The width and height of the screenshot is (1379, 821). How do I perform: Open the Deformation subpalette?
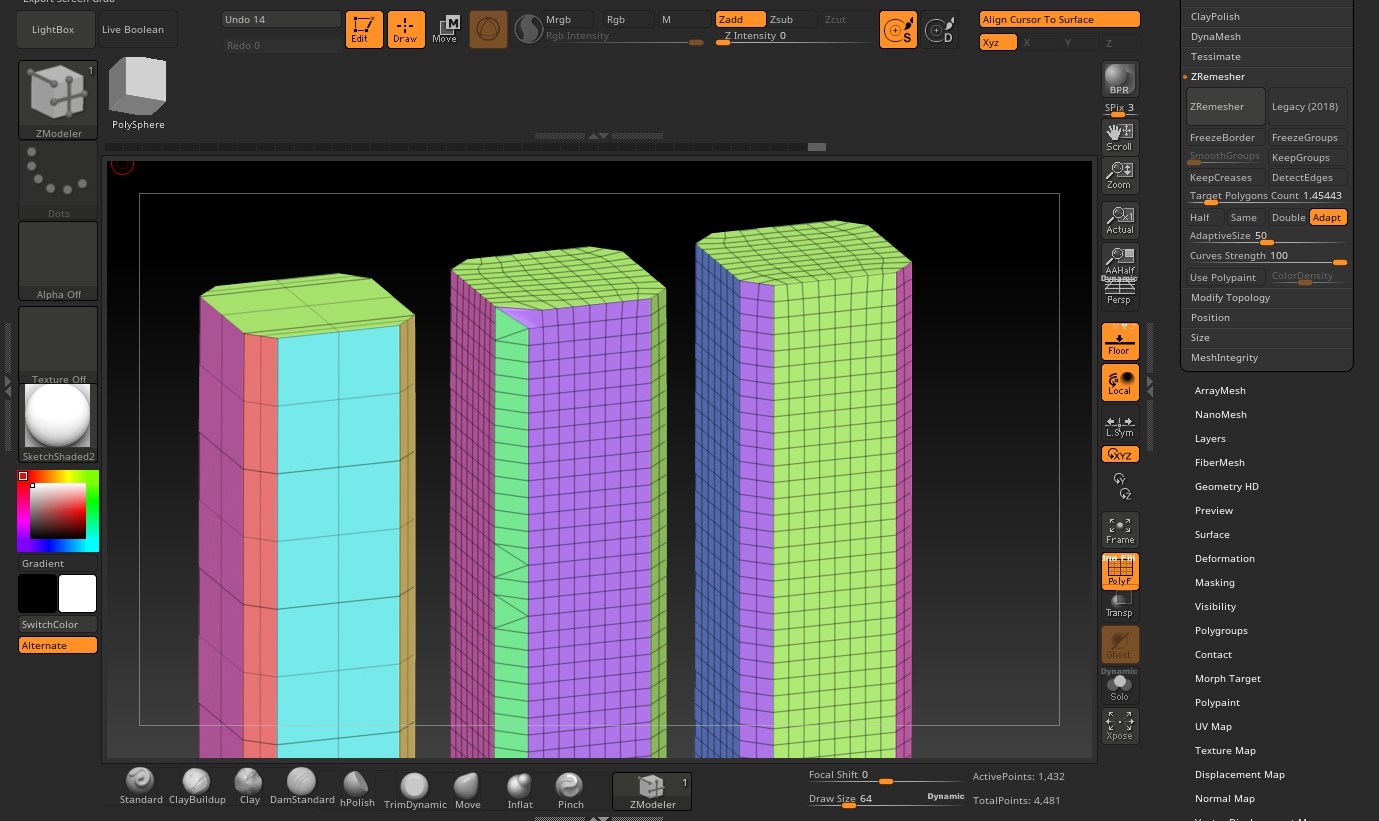click(x=1224, y=559)
